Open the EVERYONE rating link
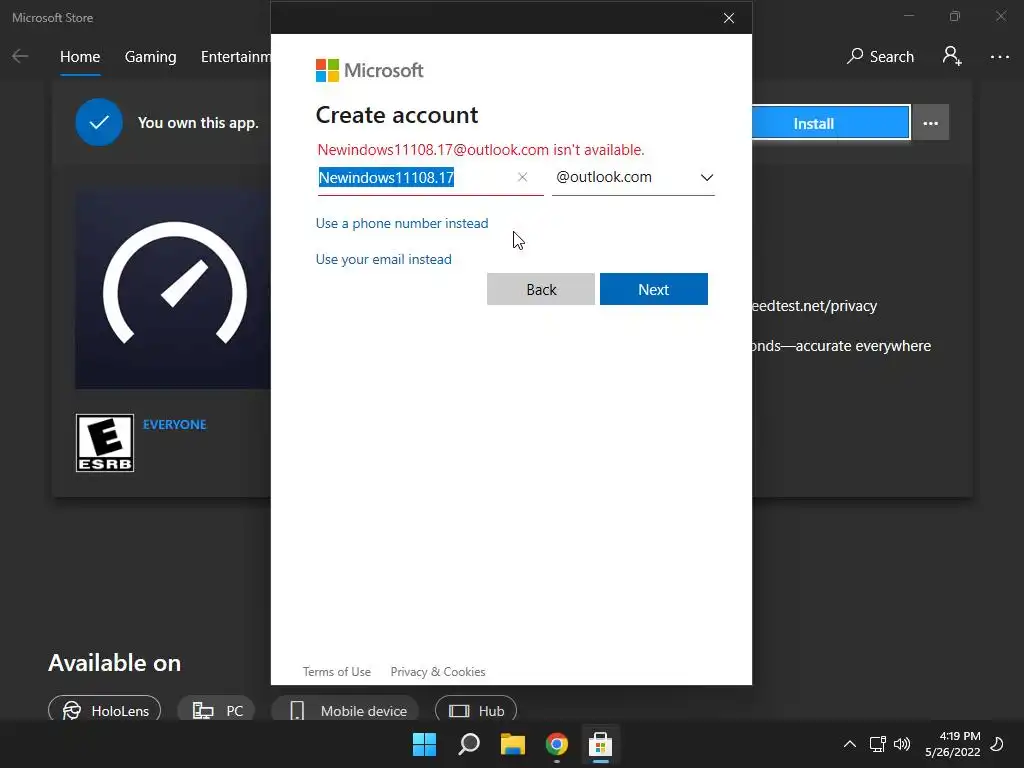1024x768 pixels. point(174,424)
